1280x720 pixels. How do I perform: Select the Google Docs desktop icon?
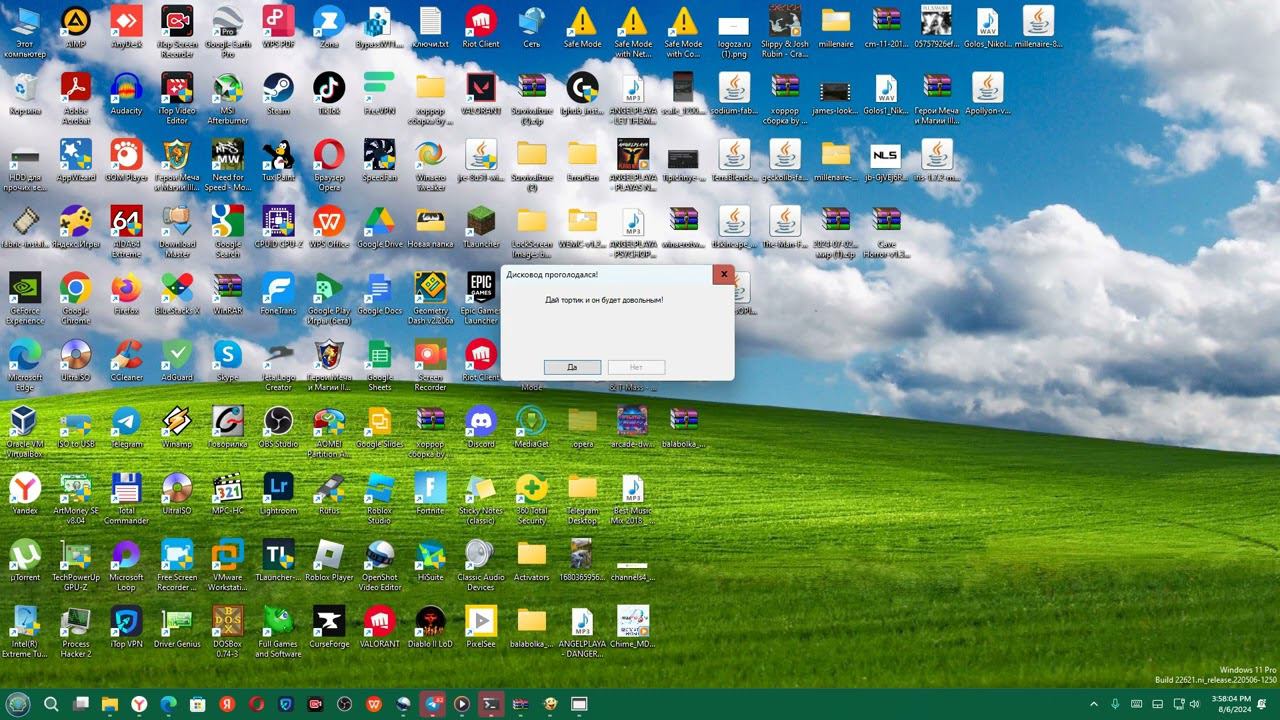coord(380,294)
